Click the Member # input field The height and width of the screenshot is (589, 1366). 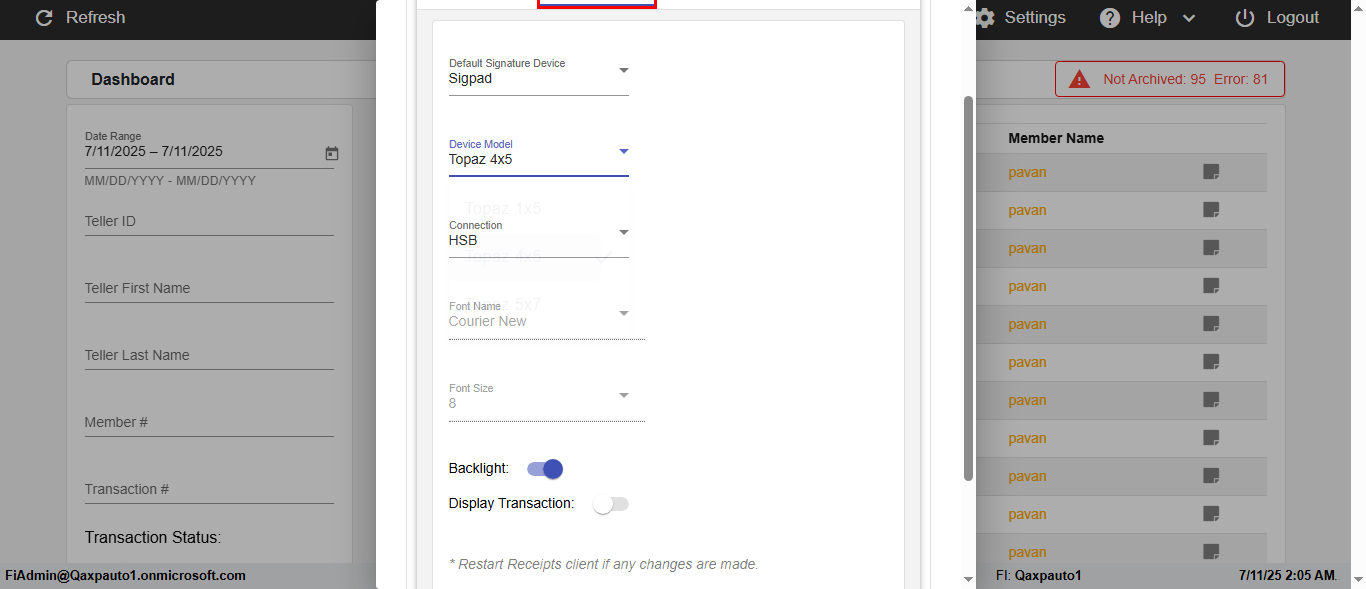tap(209, 423)
